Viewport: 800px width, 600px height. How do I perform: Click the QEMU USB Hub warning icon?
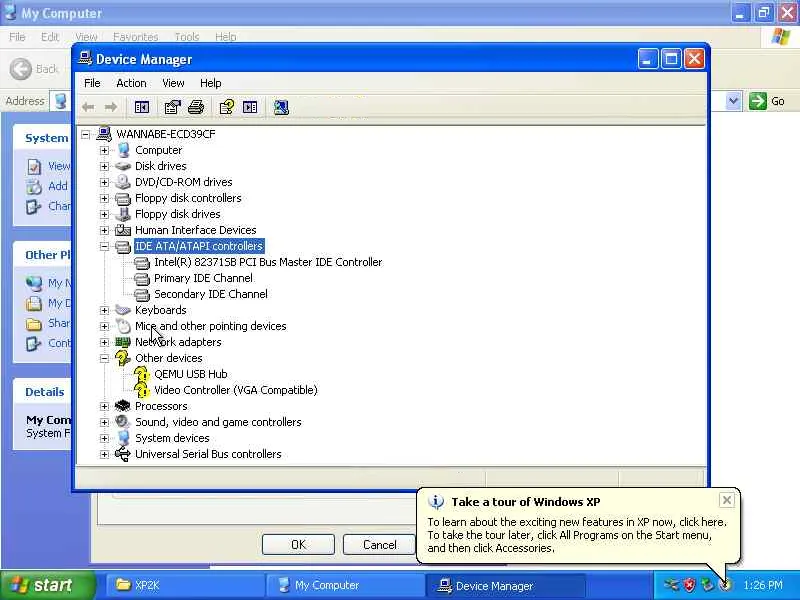142,374
